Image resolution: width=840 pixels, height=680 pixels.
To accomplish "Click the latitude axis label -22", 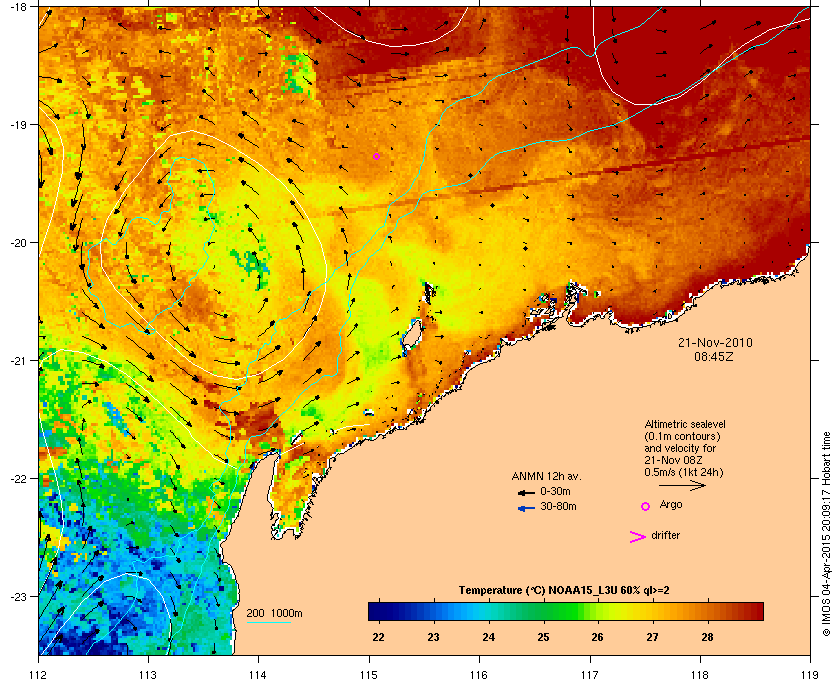I will (x=19, y=479).
